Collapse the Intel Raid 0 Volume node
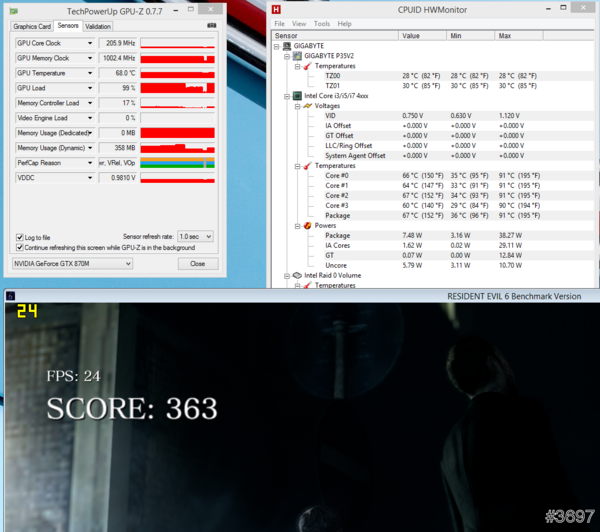600x532 pixels. (287, 276)
